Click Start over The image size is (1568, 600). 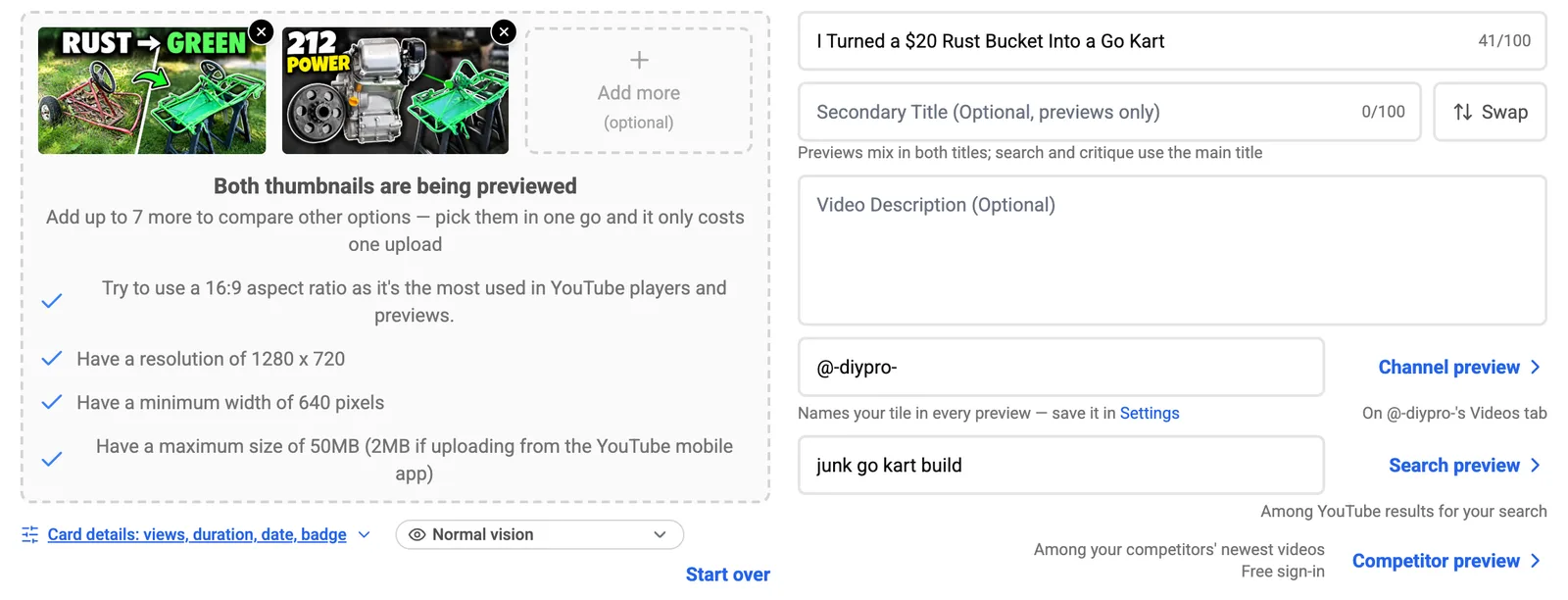coord(728,575)
